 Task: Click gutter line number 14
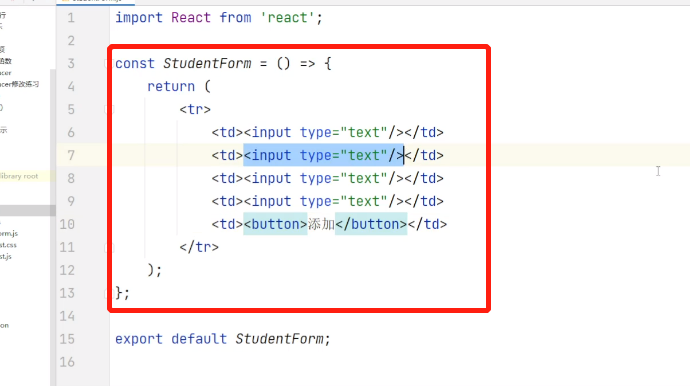coord(67,316)
